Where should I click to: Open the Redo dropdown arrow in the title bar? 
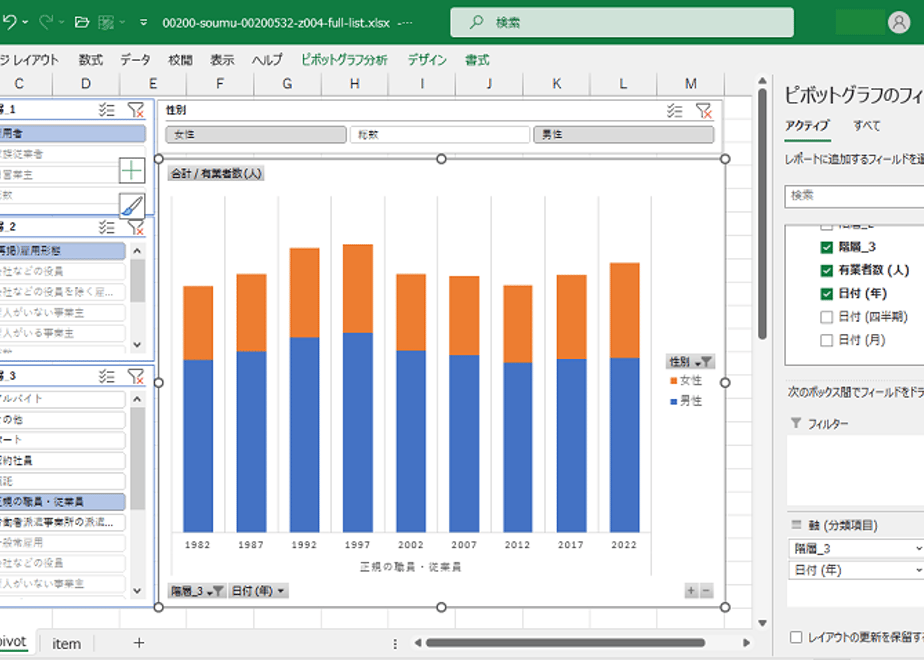click(61, 22)
